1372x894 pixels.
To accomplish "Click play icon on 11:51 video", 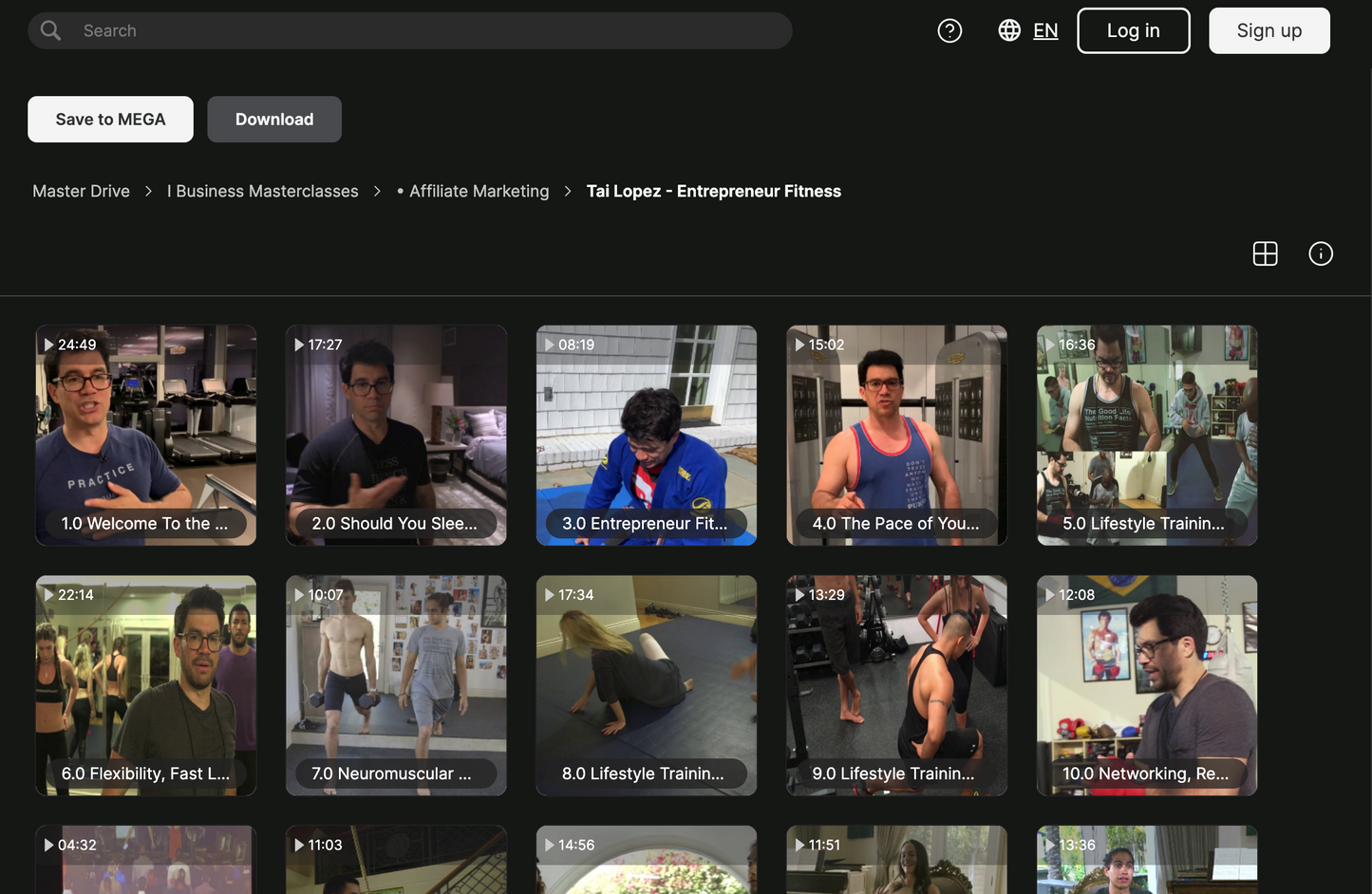I will click(799, 845).
